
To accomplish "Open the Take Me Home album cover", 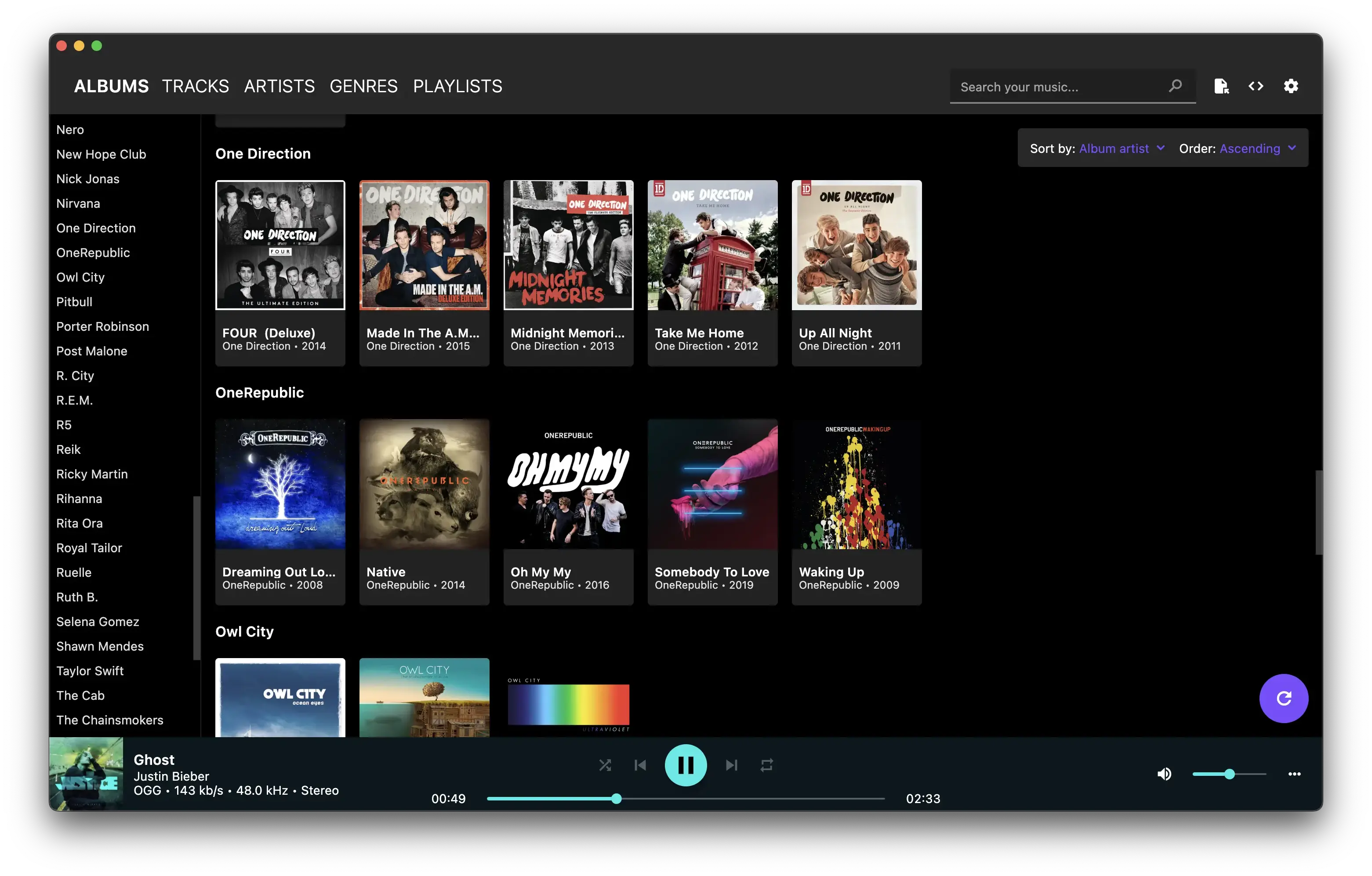I will [x=712, y=245].
